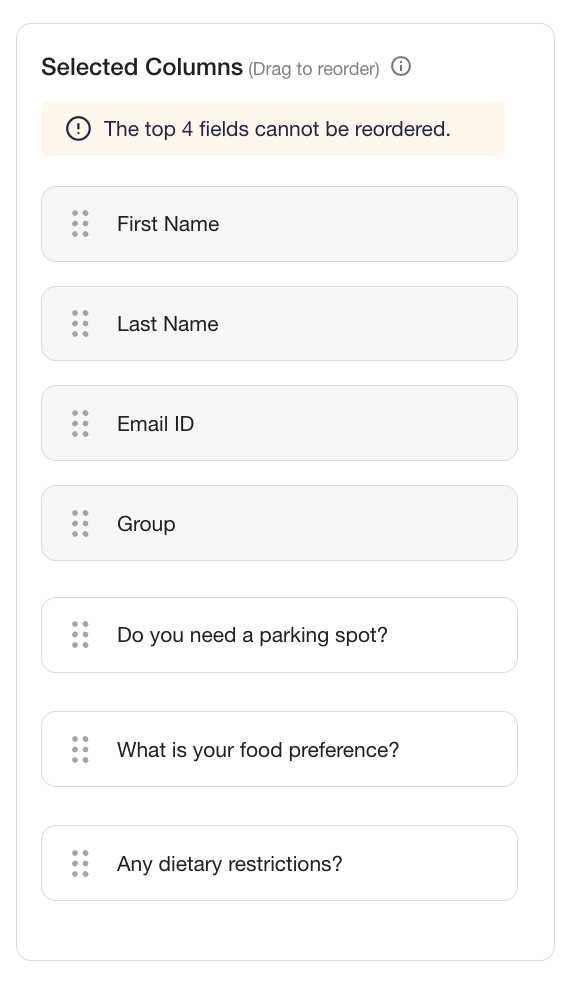Viewport: 572px width, 982px height.
Task: Click the drag handle for Group
Action: click(80, 524)
